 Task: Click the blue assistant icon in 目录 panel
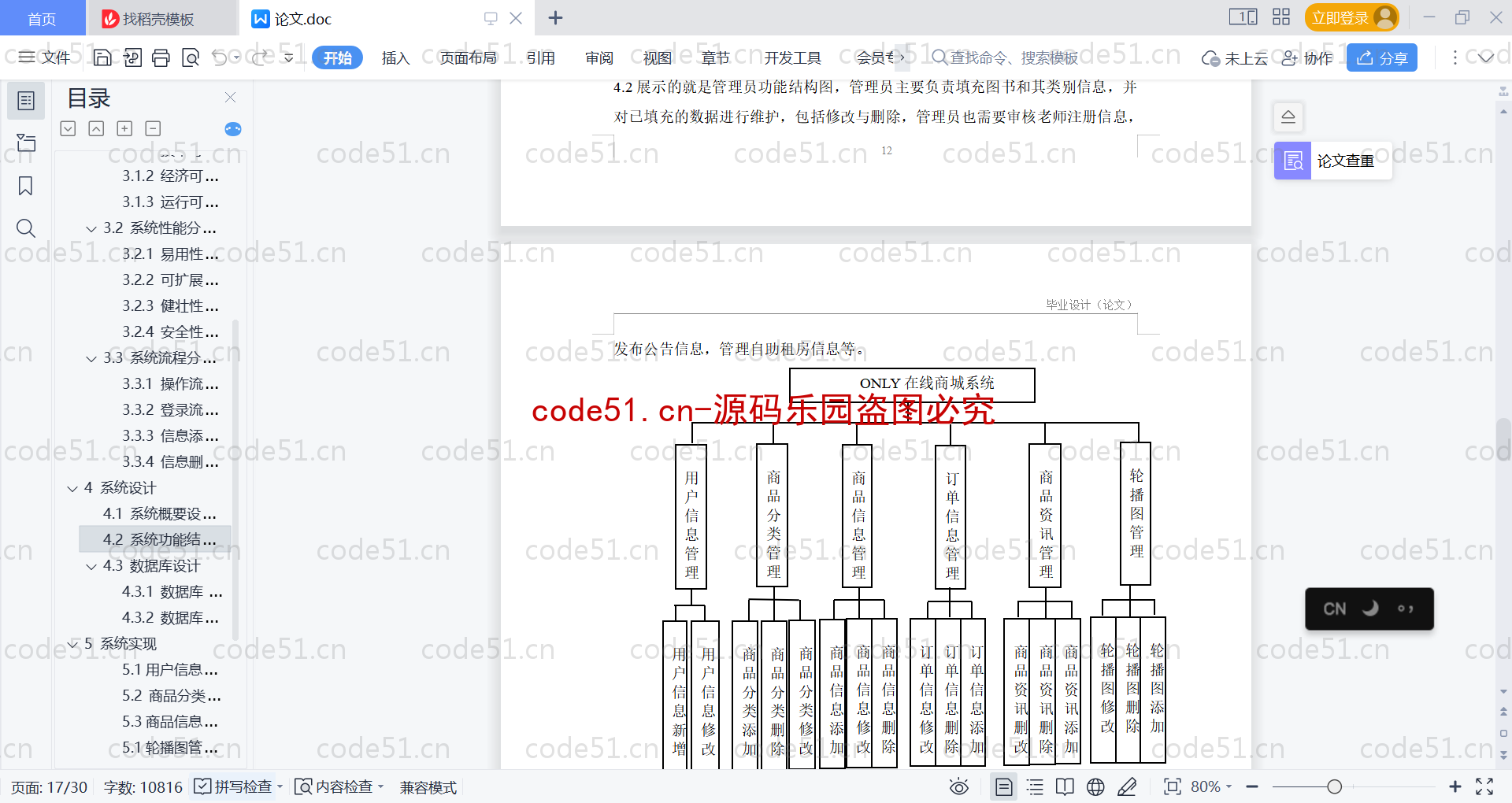(x=233, y=129)
